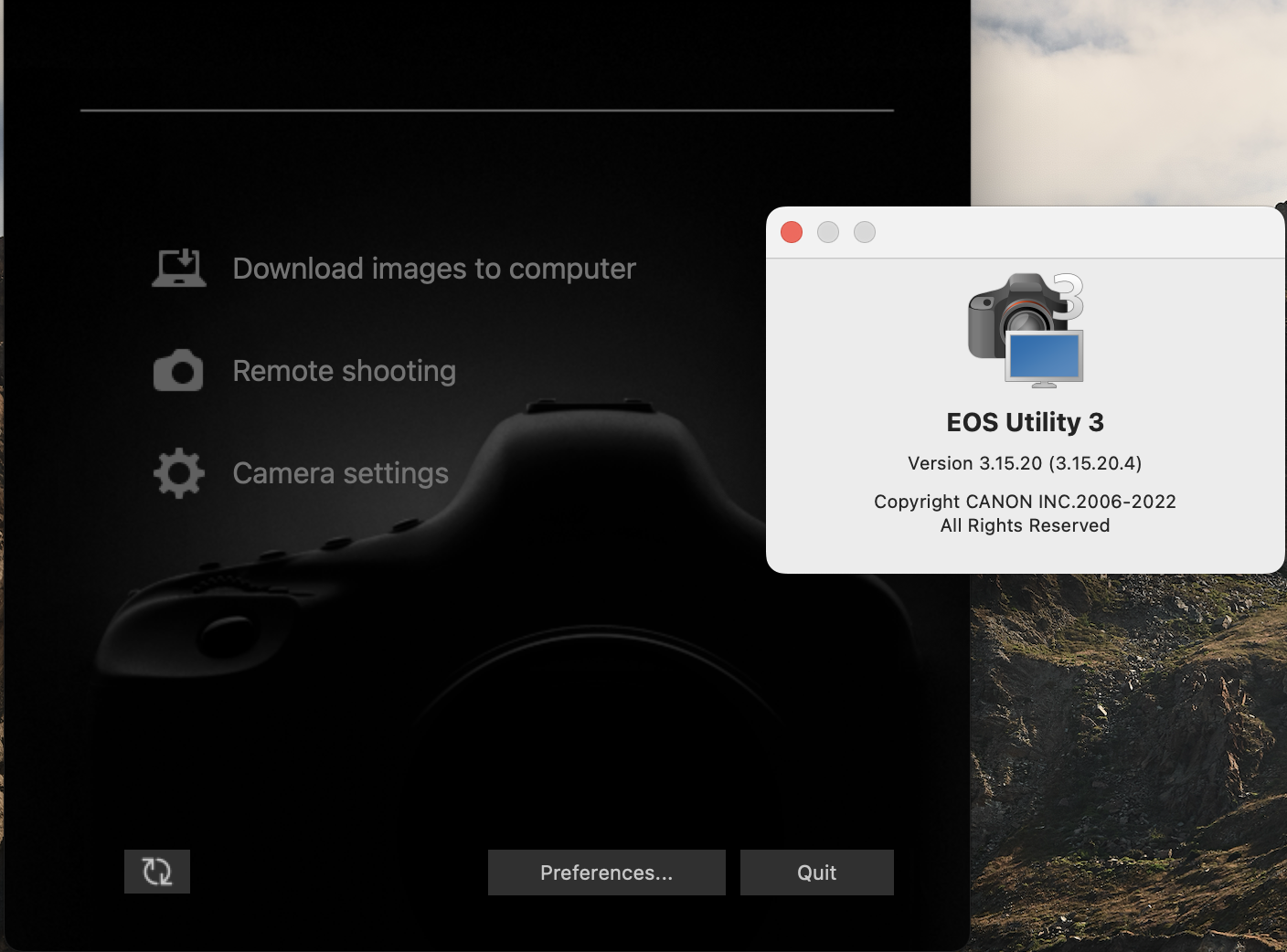Click the Copyright CANON INC. line
The image size is (1287, 952).
coord(1025,502)
